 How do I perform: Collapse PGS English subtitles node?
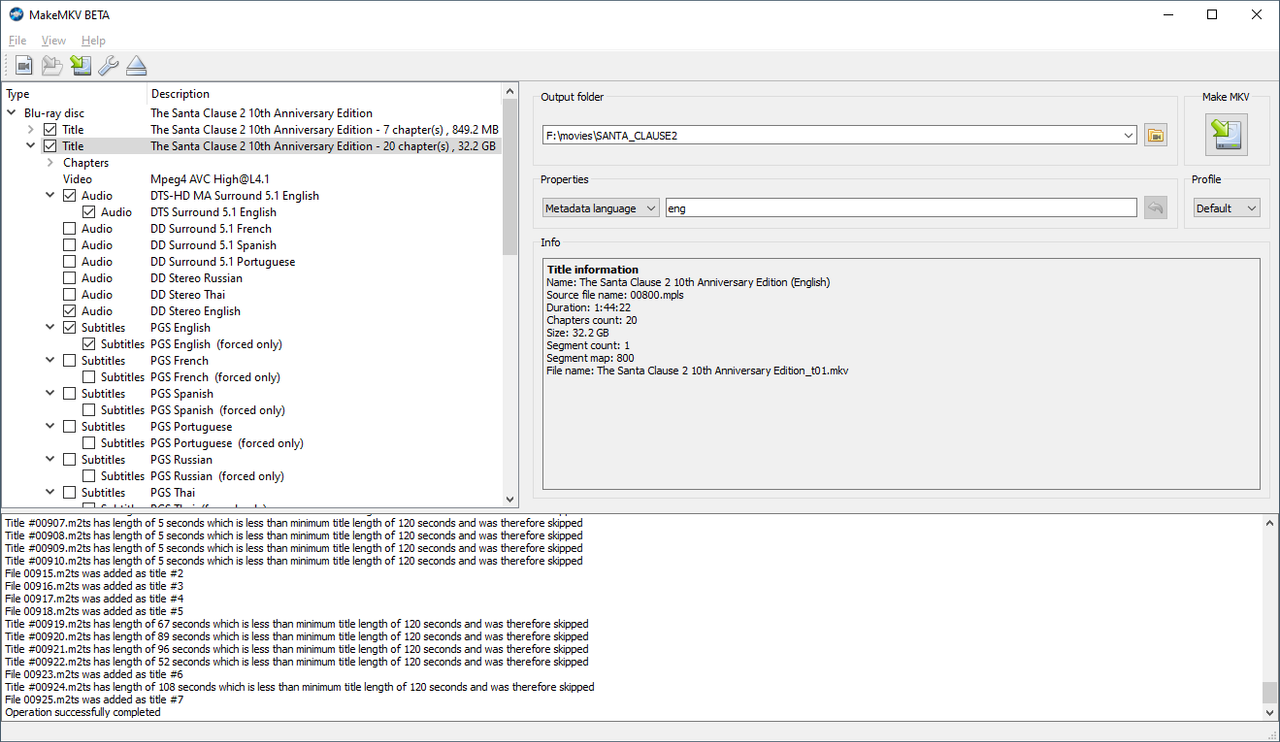(50, 328)
